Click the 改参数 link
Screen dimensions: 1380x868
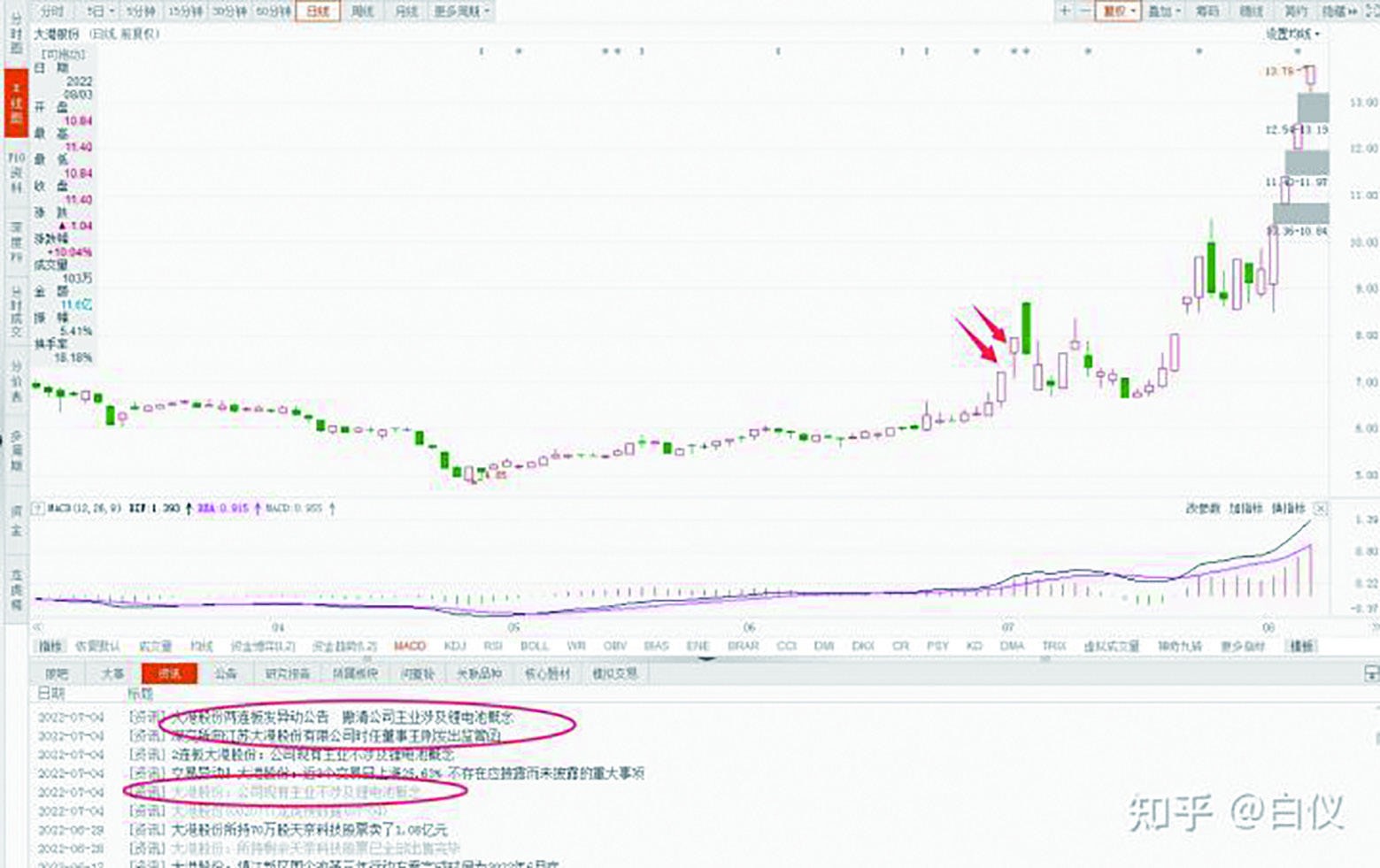pyautogui.click(x=1202, y=509)
